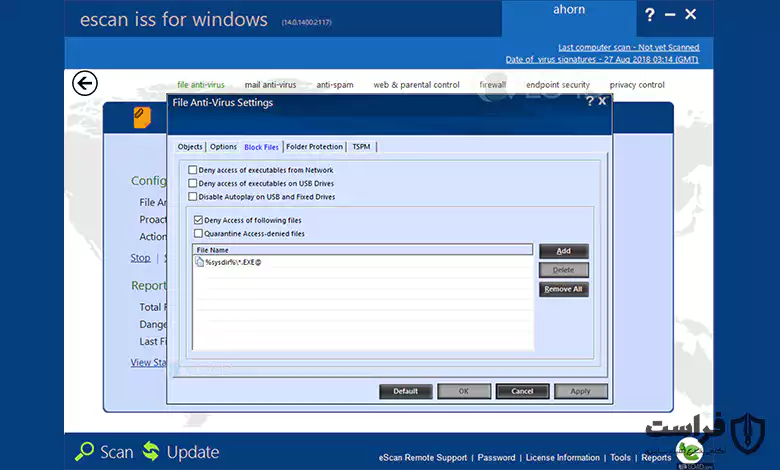Check Quarantine Access-denied files option
This screenshot has width=780, height=470.
[x=198, y=234]
